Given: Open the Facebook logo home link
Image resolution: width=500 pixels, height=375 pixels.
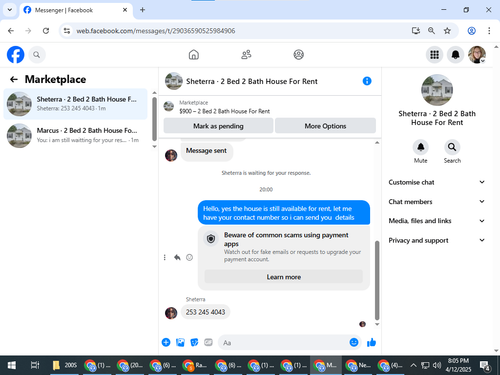Looking at the screenshot, I should tap(16, 55).
